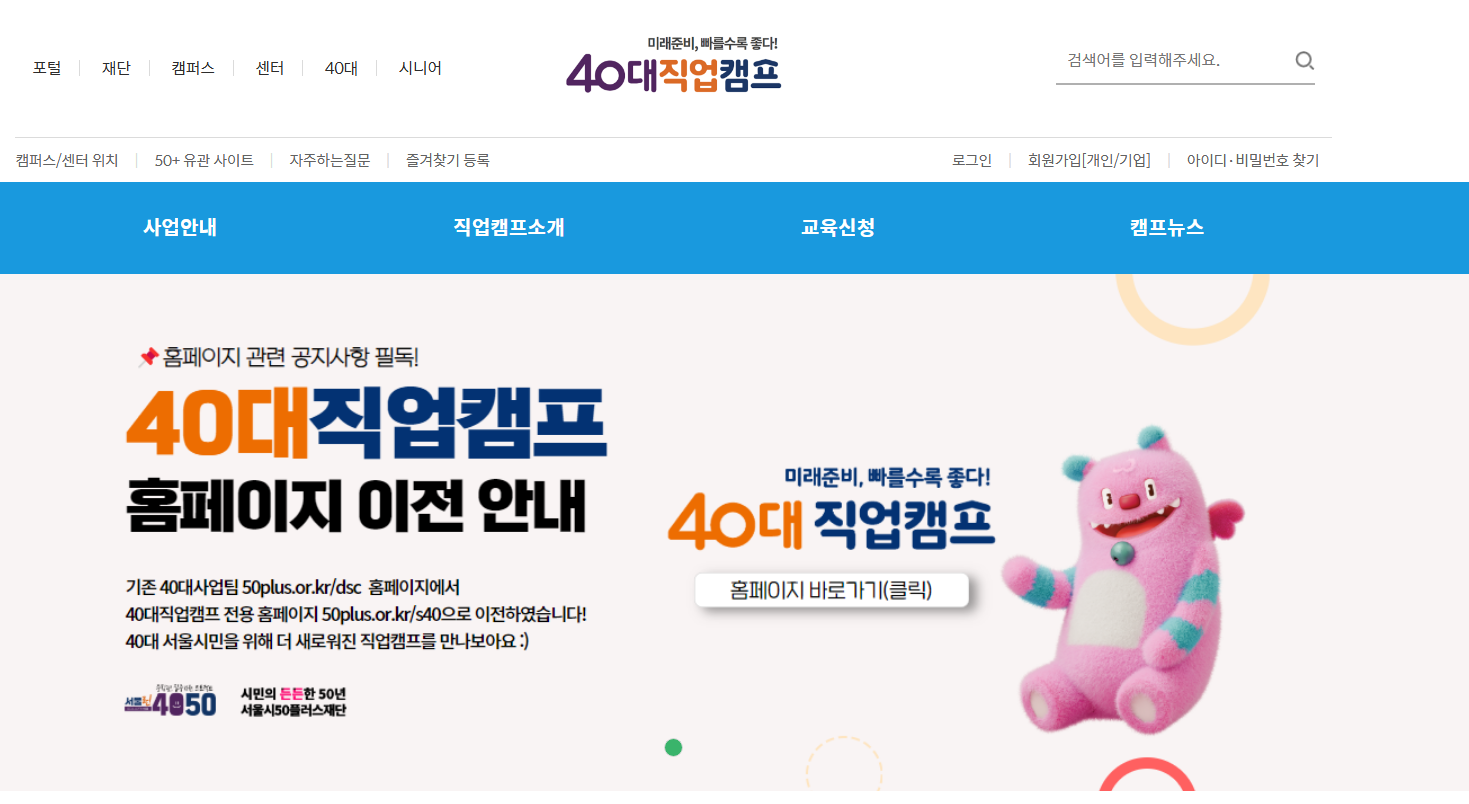Open the 직업캠프소개 main menu
Image resolution: width=1469 pixels, height=804 pixels.
tap(509, 227)
